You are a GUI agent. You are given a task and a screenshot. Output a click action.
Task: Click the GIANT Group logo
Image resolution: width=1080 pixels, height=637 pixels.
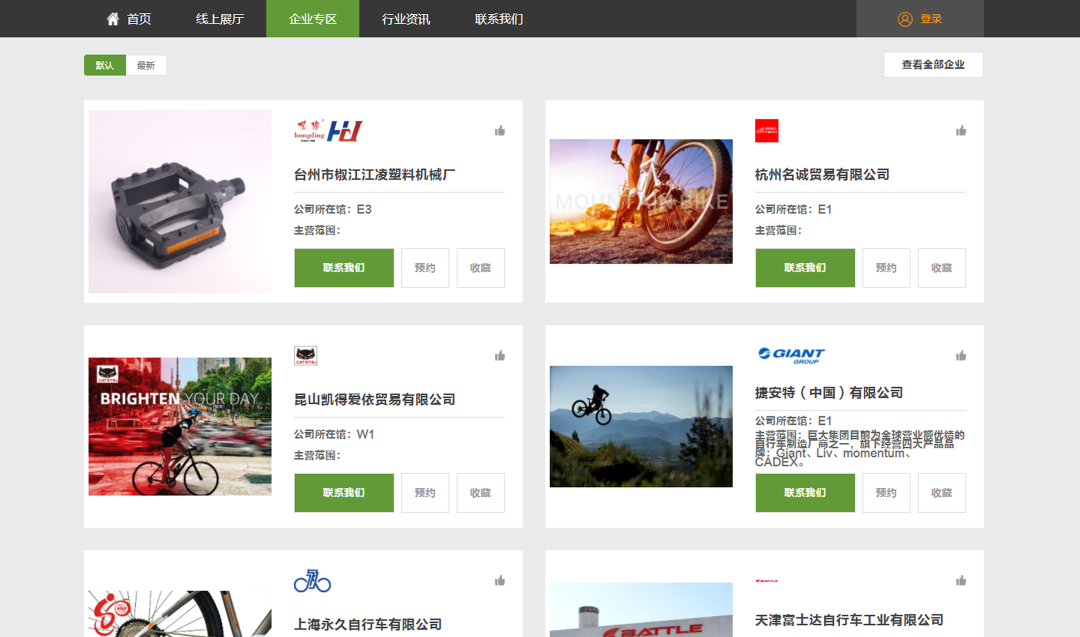coord(791,355)
